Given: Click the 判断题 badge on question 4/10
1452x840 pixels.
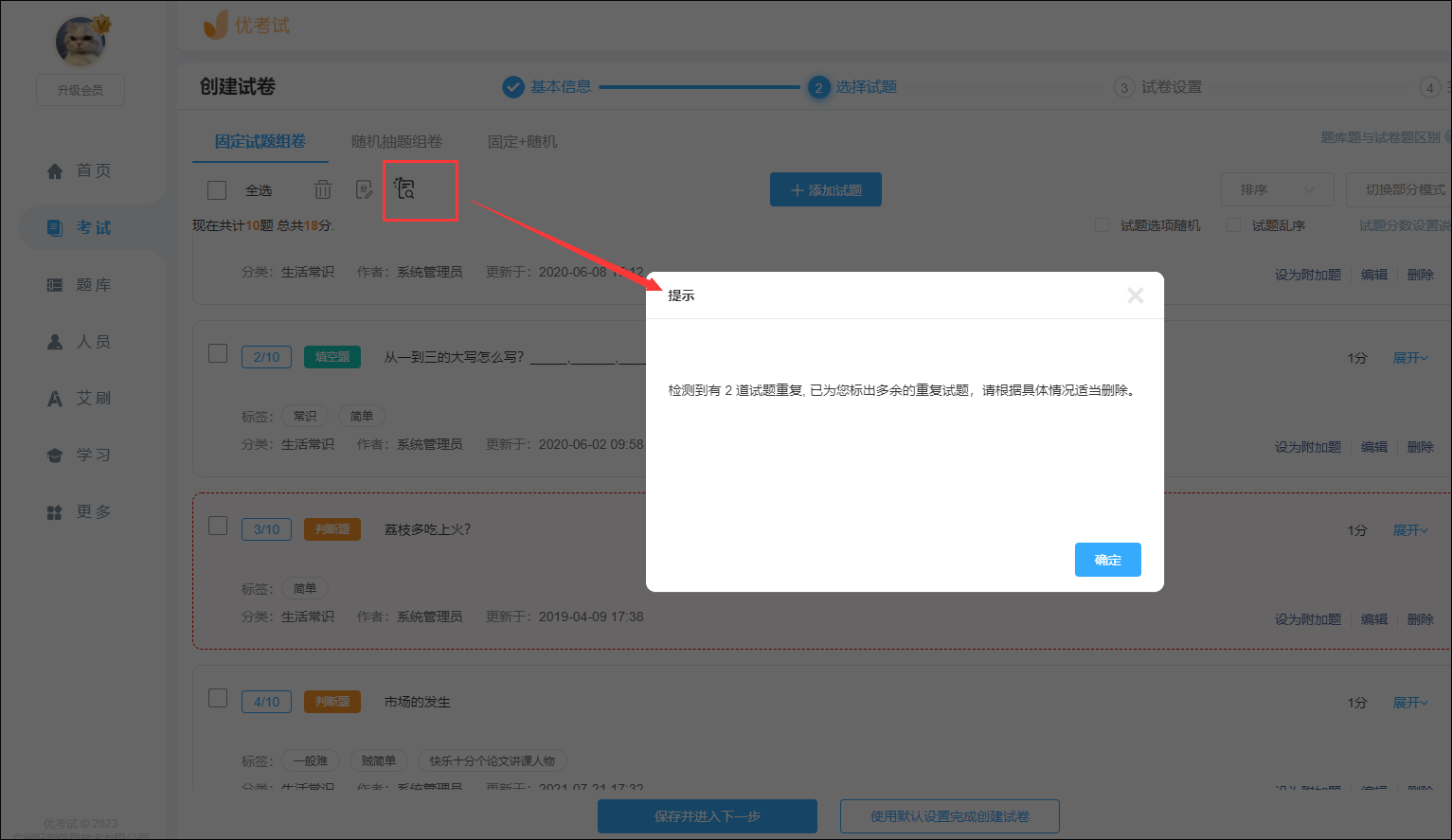Looking at the screenshot, I should [x=332, y=702].
